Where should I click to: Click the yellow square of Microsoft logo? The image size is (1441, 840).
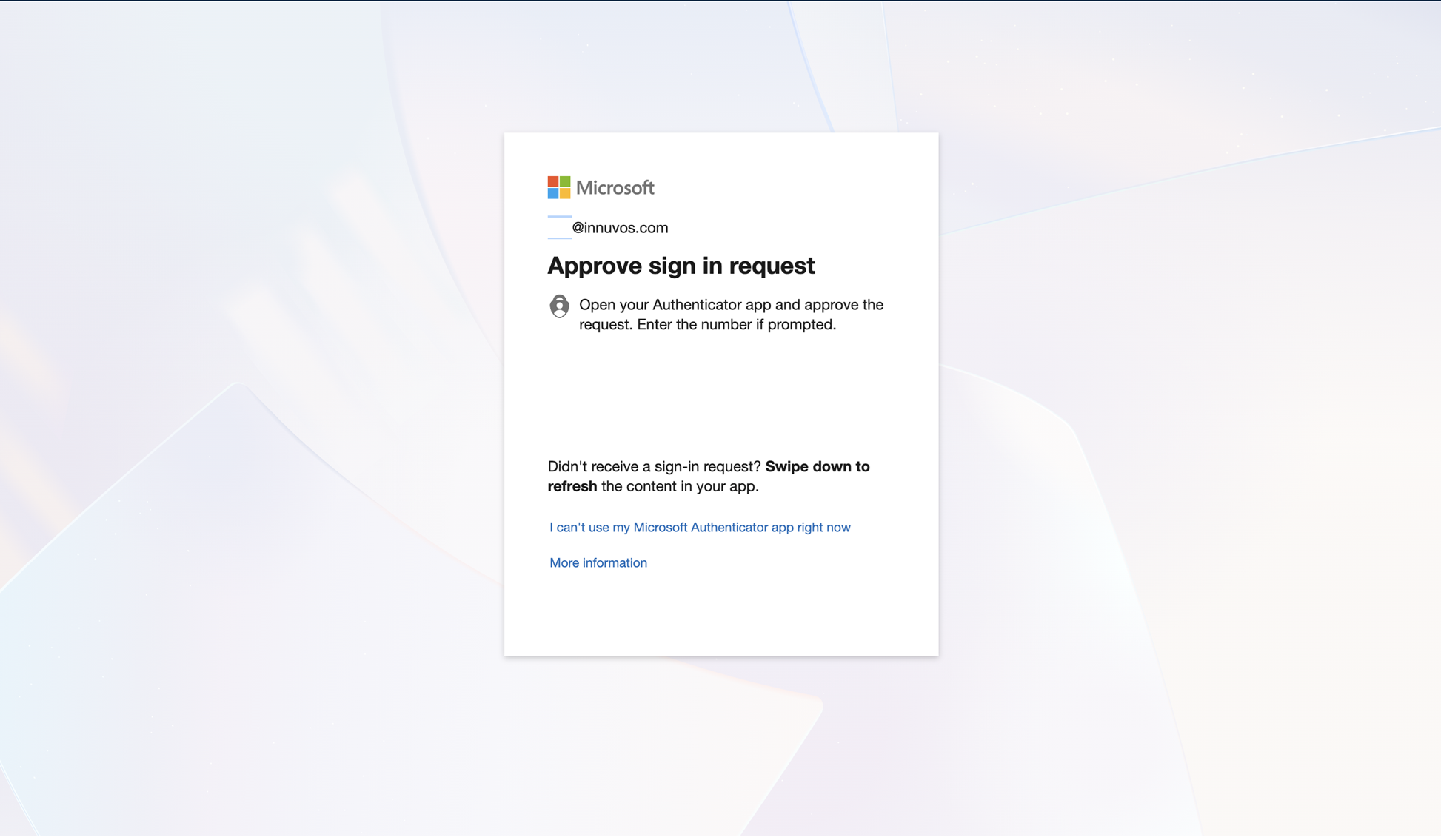565,193
